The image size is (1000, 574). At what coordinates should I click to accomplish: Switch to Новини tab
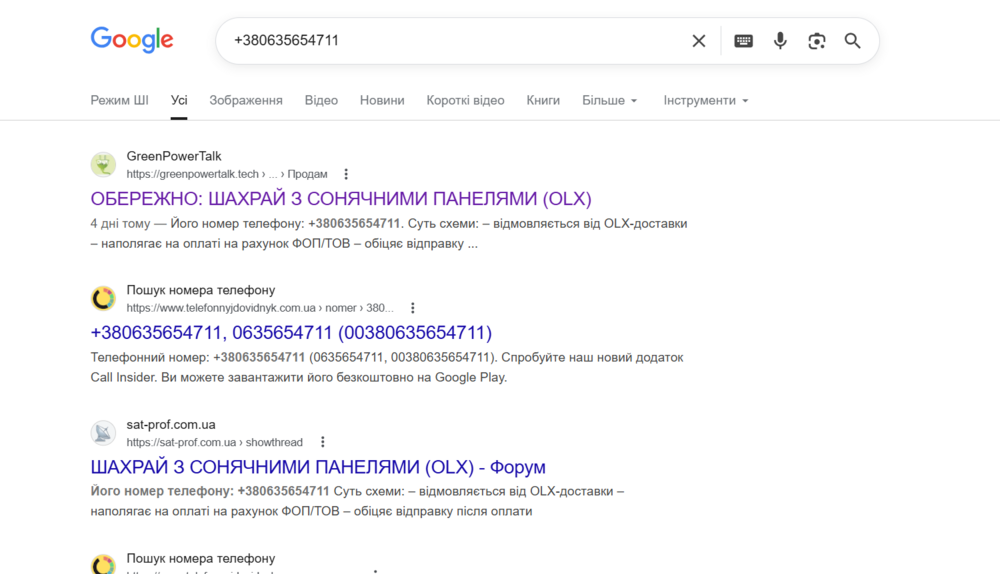click(x=382, y=100)
